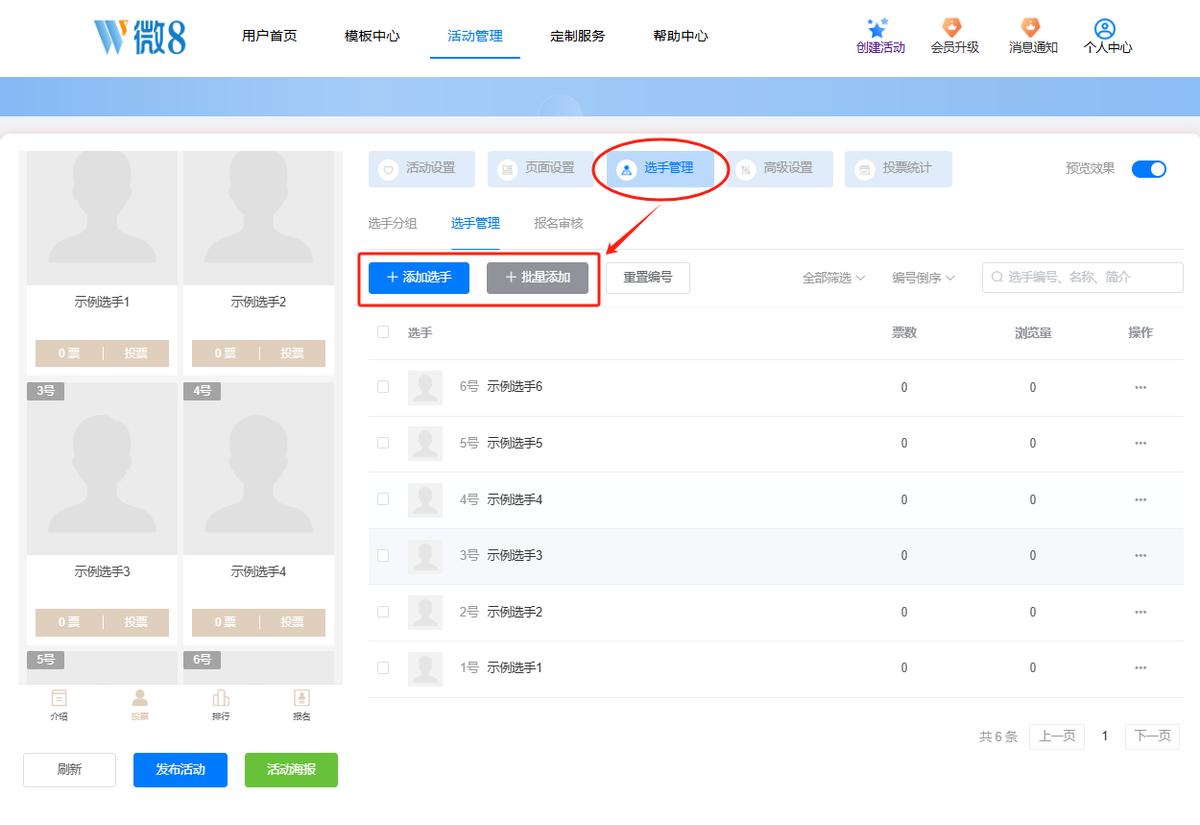Open 模板中心 in top navigation
This screenshot has width=1200, height=825.
[372, 36]
